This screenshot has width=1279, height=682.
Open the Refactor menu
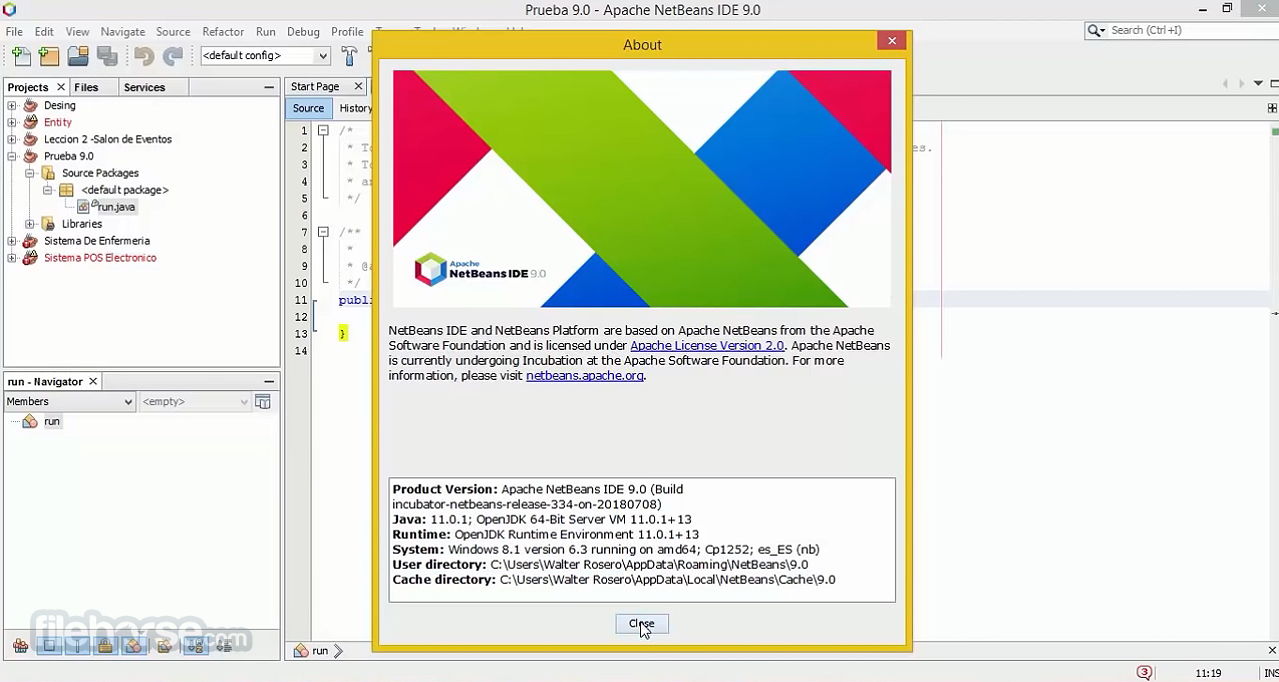(223, 31)
